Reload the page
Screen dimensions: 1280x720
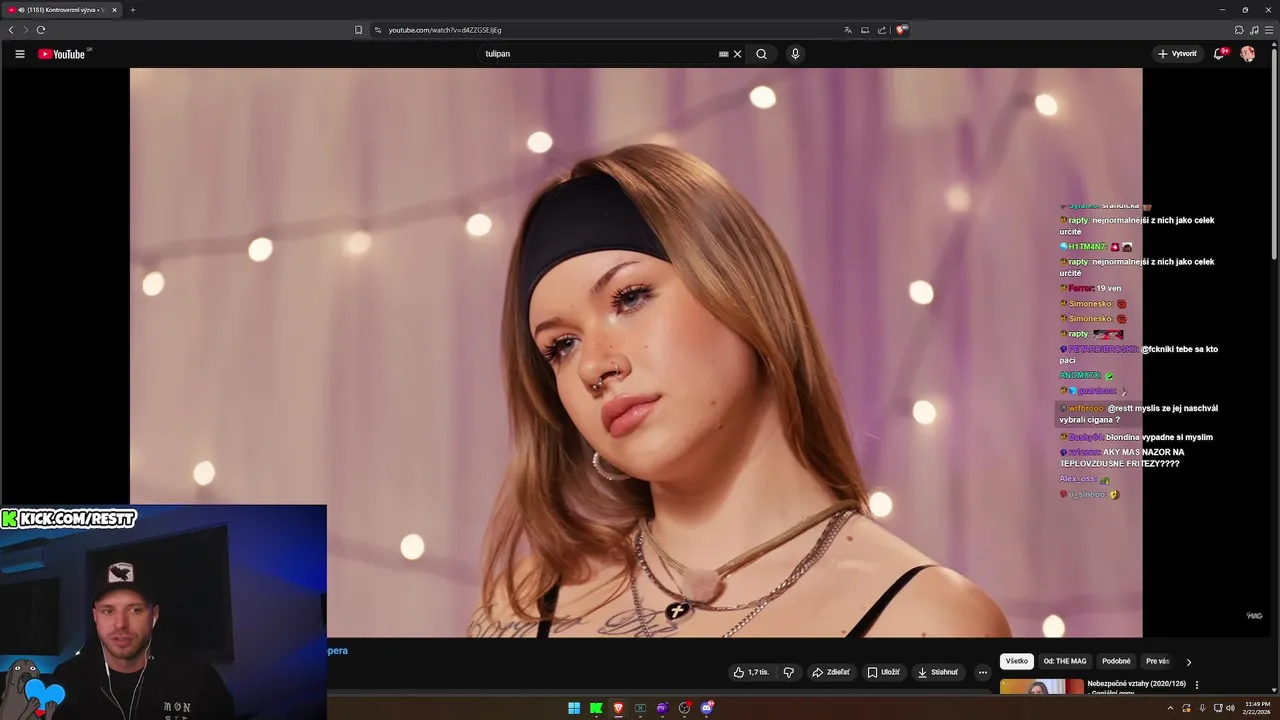[x=40, y=30]
